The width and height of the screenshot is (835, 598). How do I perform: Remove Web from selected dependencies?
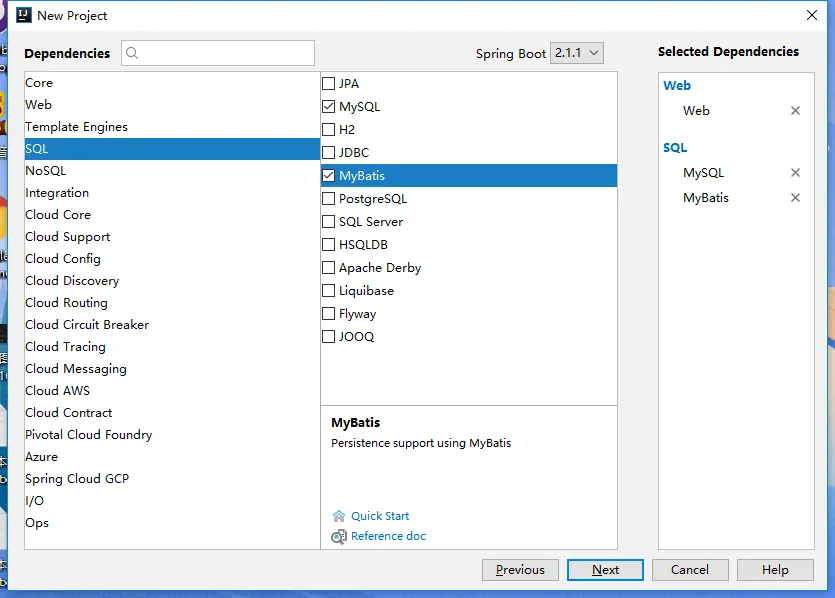point(795,111)
